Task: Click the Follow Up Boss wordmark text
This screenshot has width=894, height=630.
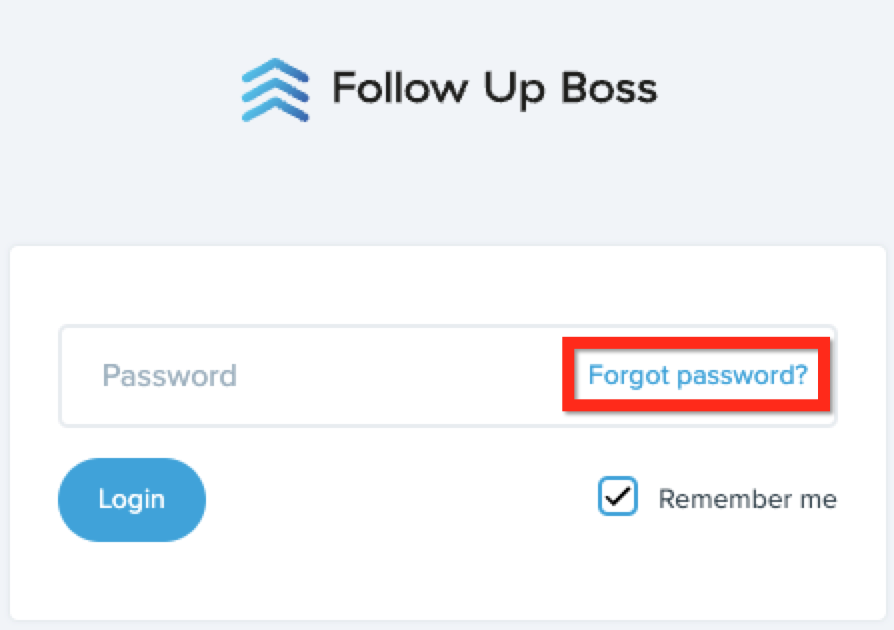Action: click(x=494, y=89)
